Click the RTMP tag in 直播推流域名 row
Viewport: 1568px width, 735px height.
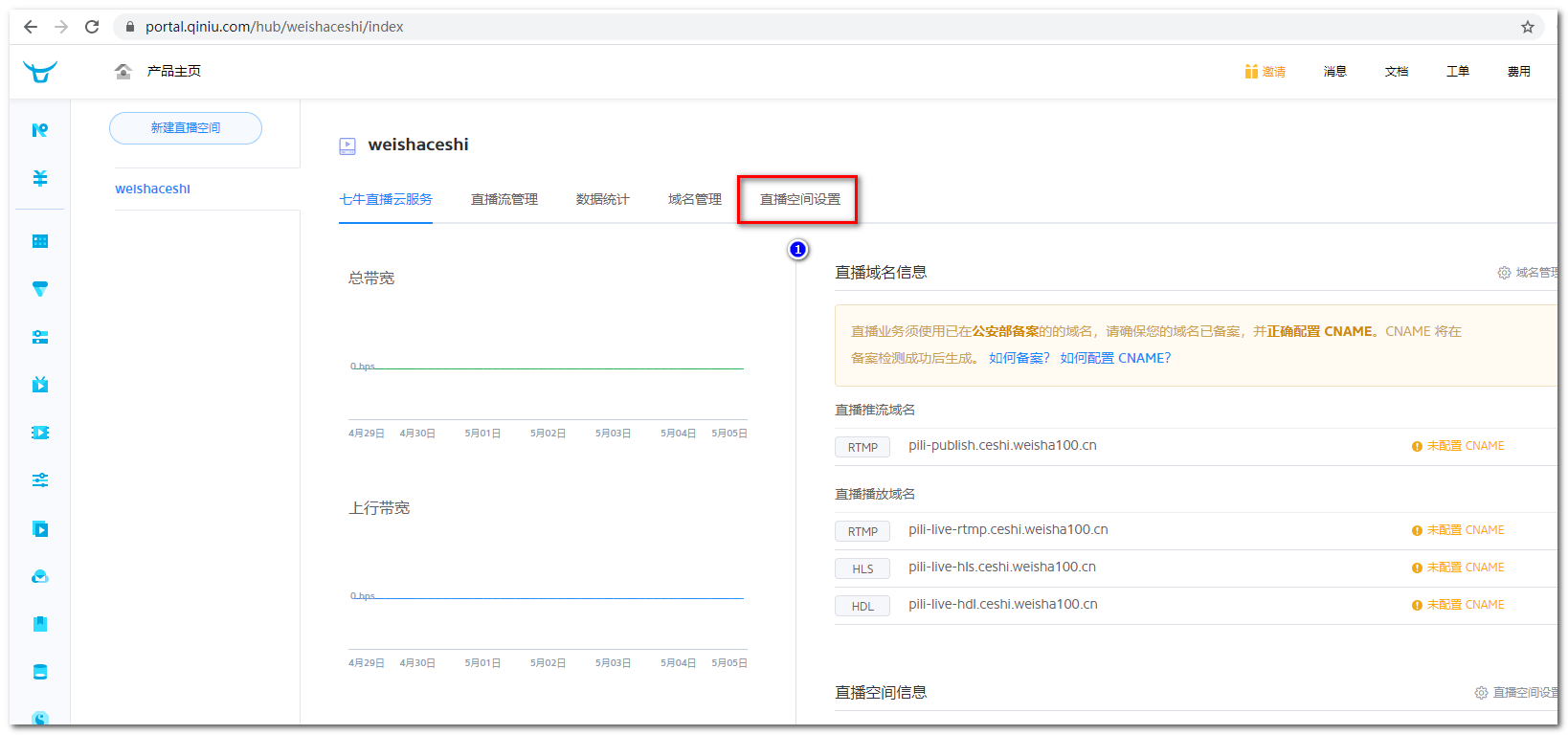click(x=862, y=447)
